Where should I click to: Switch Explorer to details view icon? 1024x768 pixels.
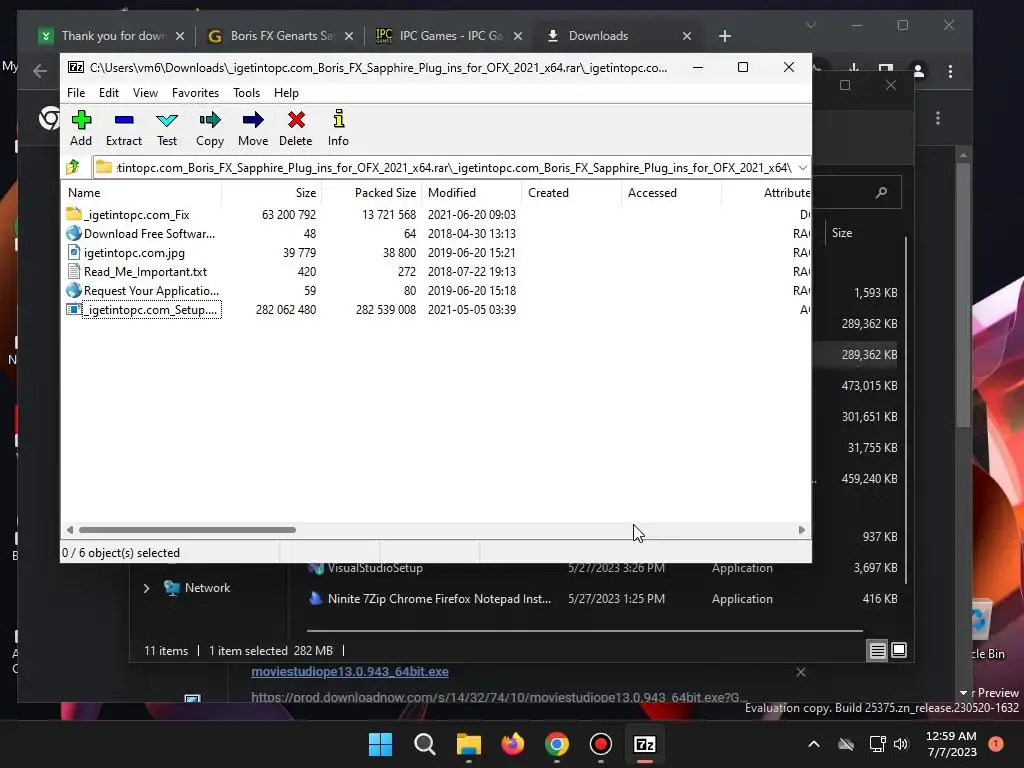pos(877,650)
